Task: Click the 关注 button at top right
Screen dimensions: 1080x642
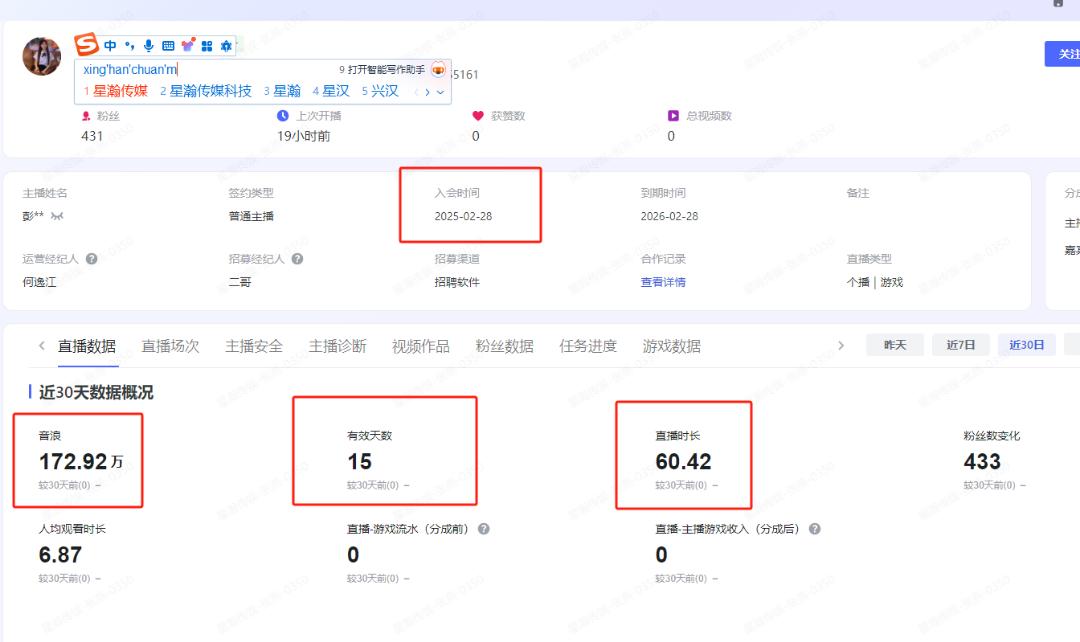Action: [x=1071, y=52]
